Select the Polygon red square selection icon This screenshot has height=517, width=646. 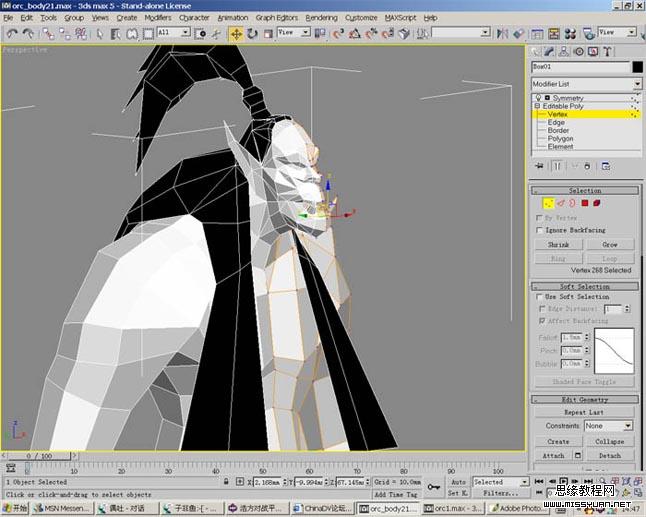[585, 203]
